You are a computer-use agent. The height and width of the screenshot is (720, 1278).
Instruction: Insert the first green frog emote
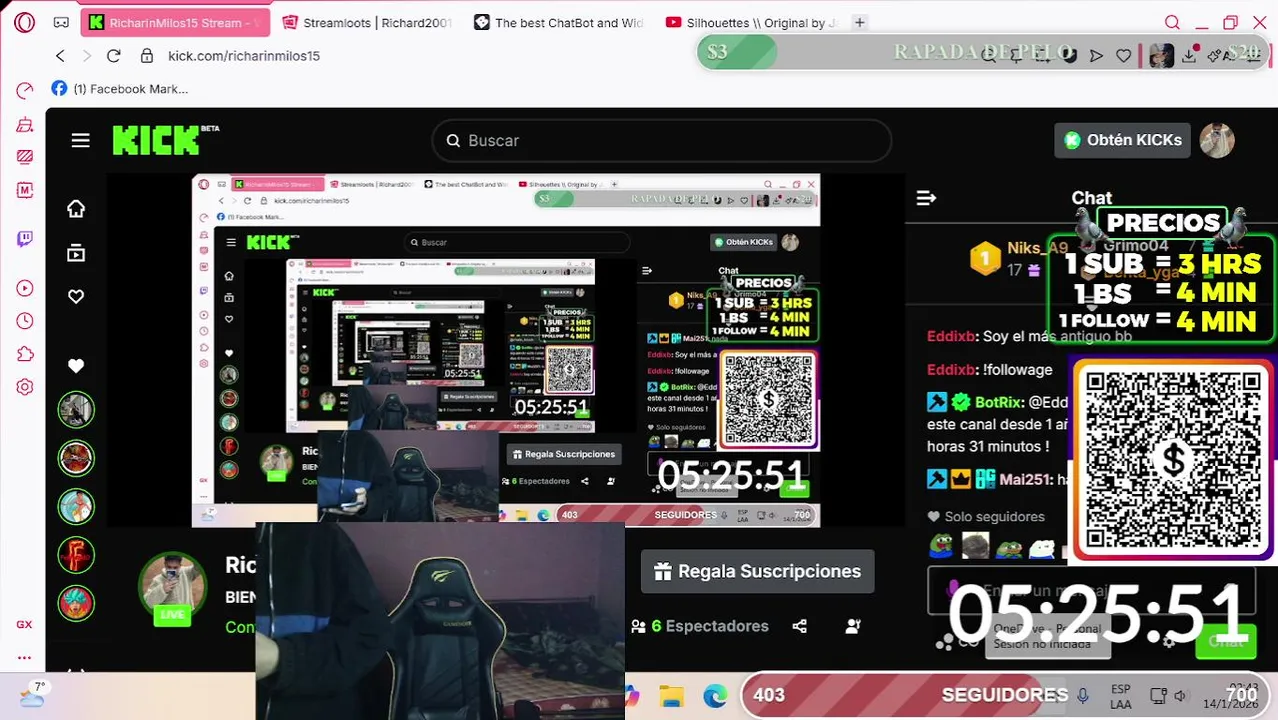[941, 545]
